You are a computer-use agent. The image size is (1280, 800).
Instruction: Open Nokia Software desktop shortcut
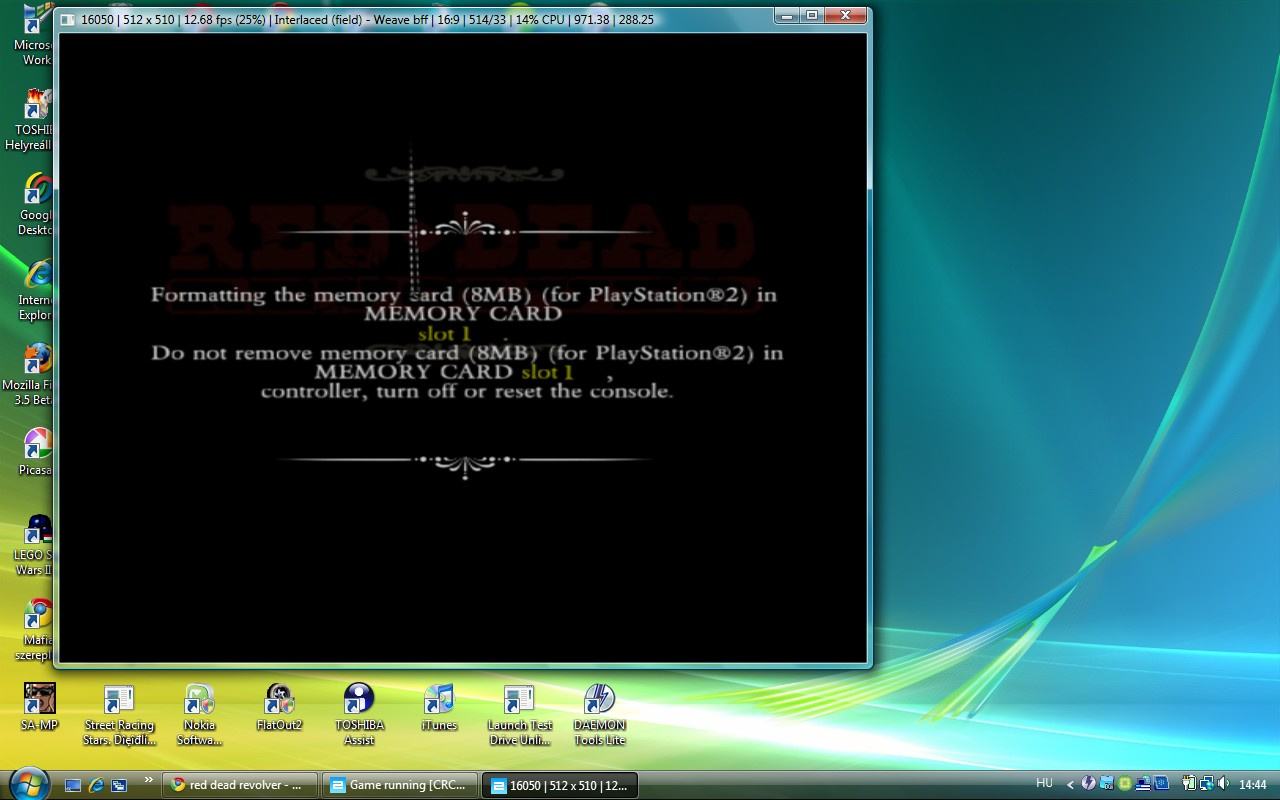199,715
